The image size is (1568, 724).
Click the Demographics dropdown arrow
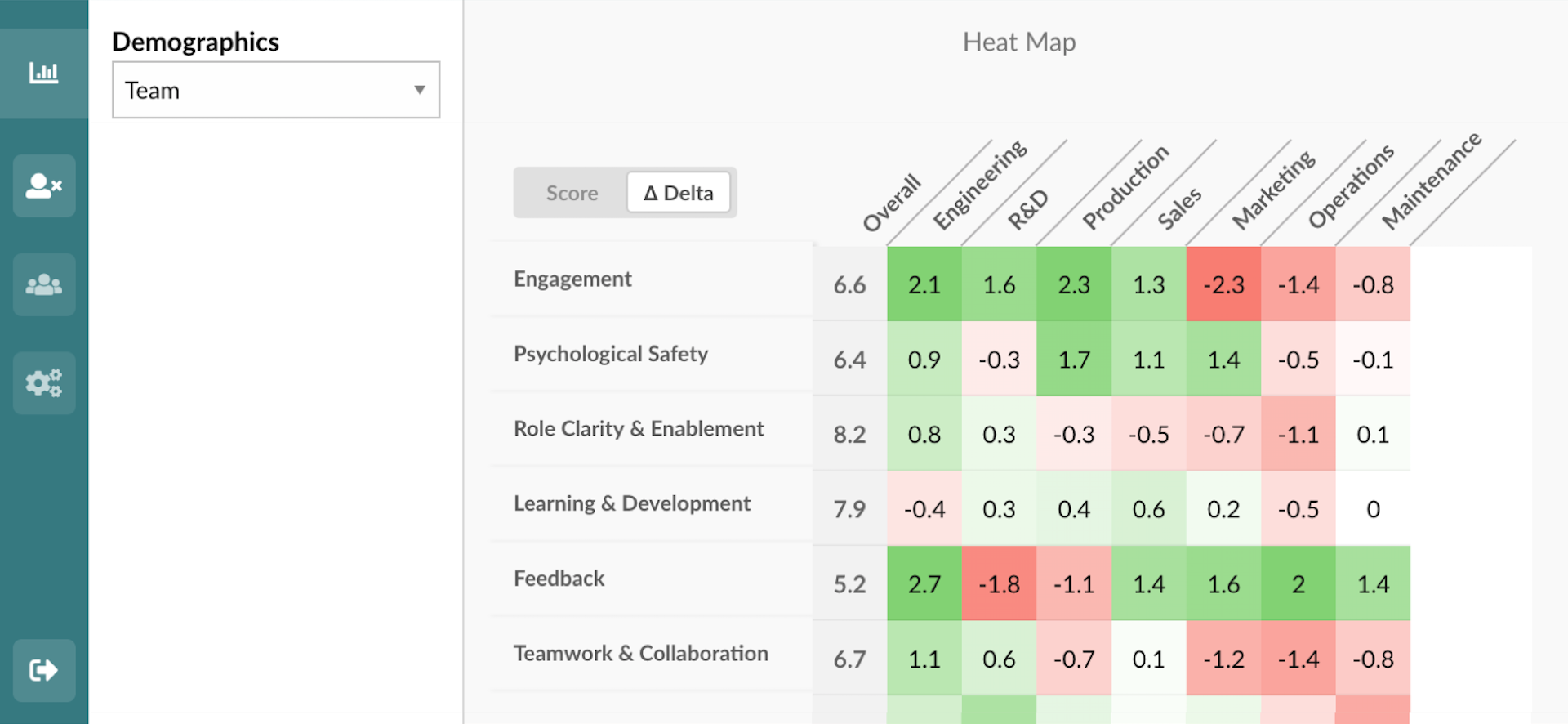pos(420,90)
